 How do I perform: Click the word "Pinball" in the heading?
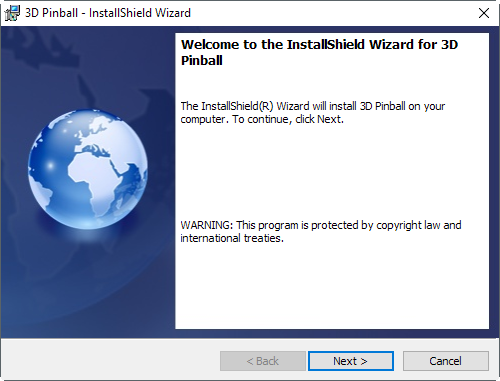pyautogui.click(x=202, y=61)
